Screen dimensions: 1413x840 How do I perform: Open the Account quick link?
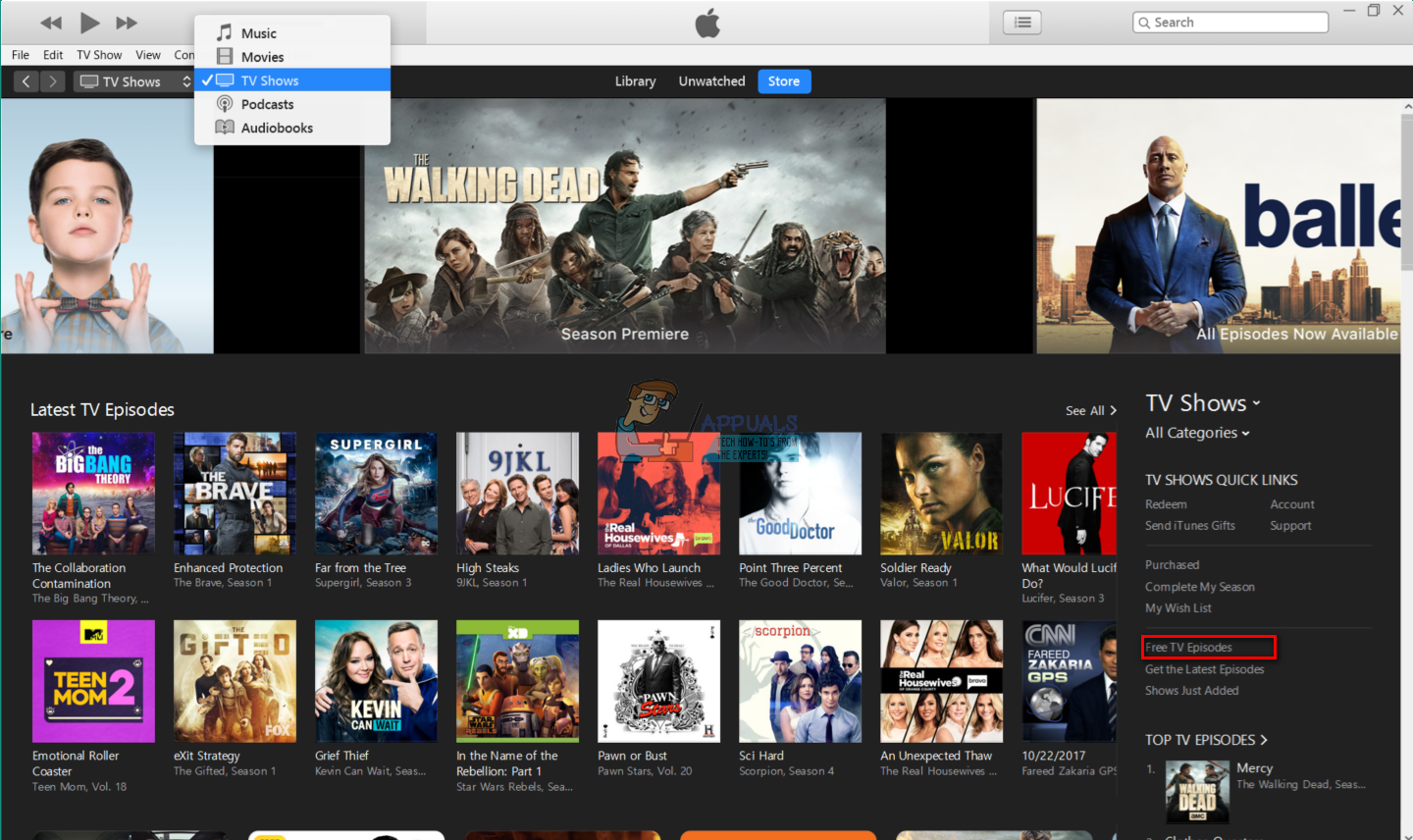(1292, 504)
